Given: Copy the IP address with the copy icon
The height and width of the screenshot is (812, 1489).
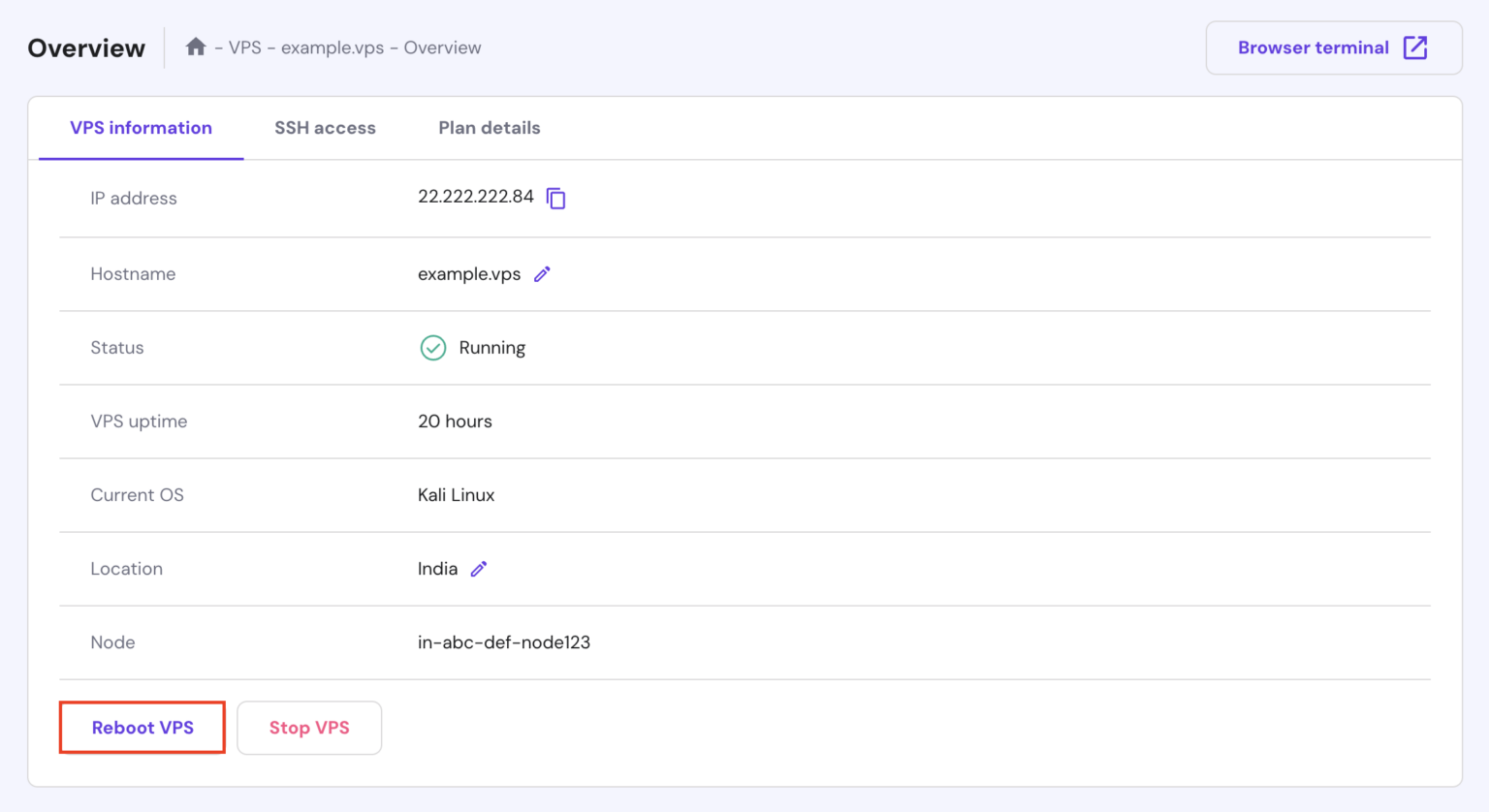Looking at the screenshot, I should click(x=556, y=199).
